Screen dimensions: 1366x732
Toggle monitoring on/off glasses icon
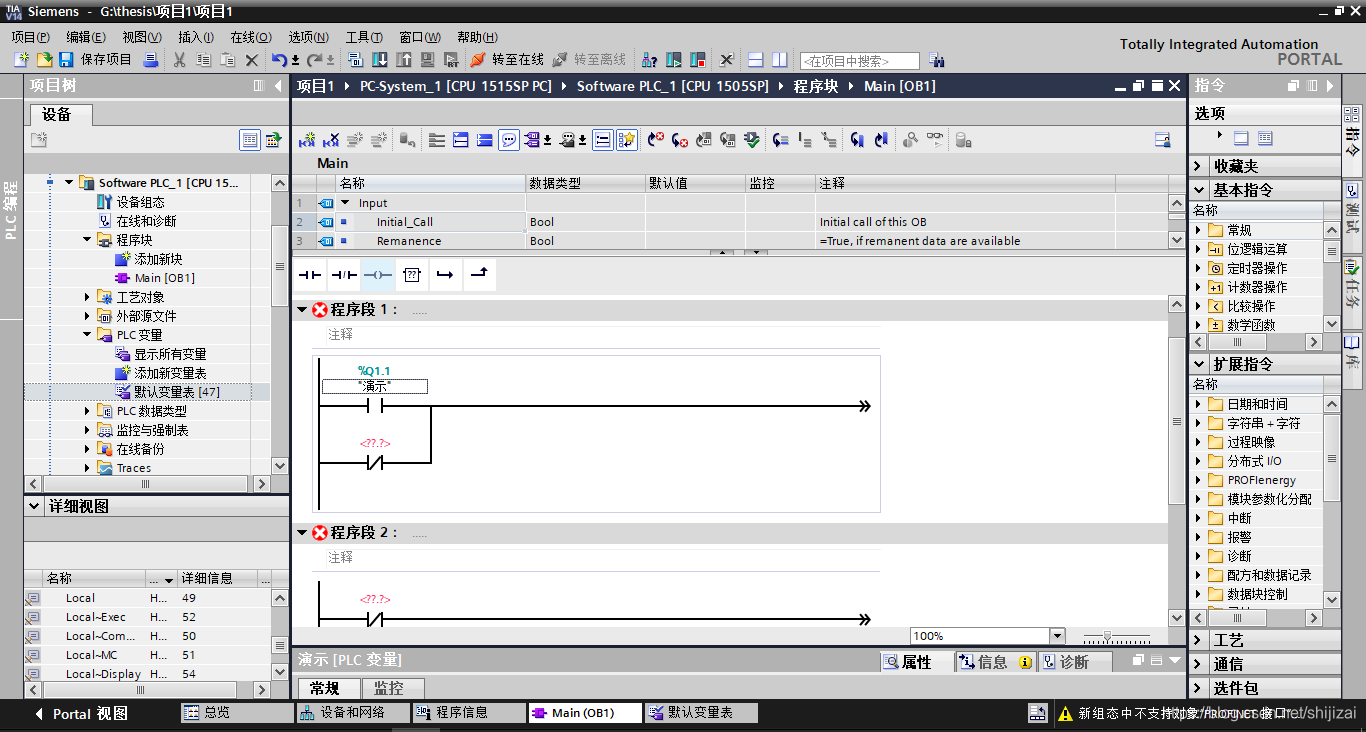click(x=935, y=140)
